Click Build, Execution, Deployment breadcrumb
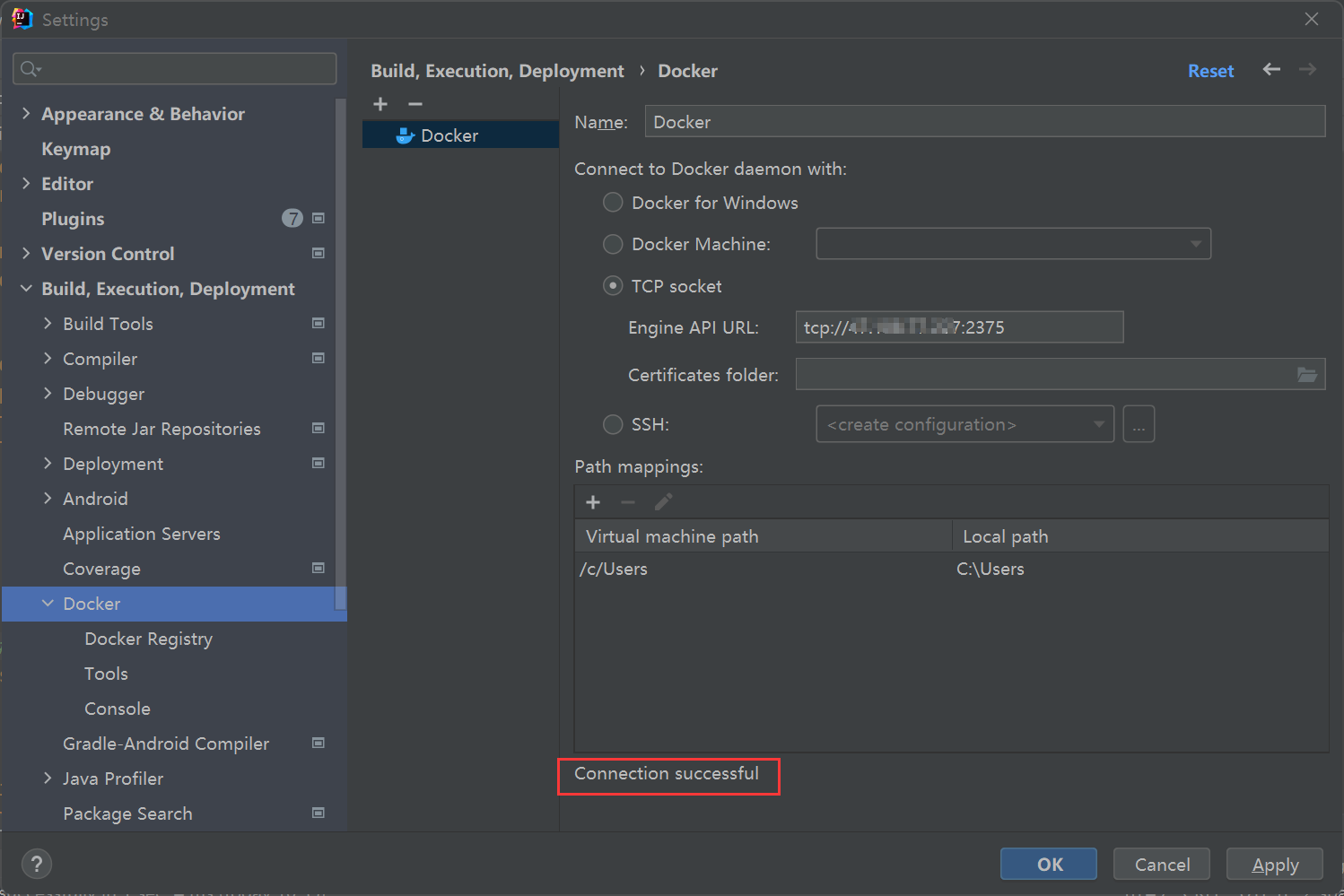 click(497, 71)
